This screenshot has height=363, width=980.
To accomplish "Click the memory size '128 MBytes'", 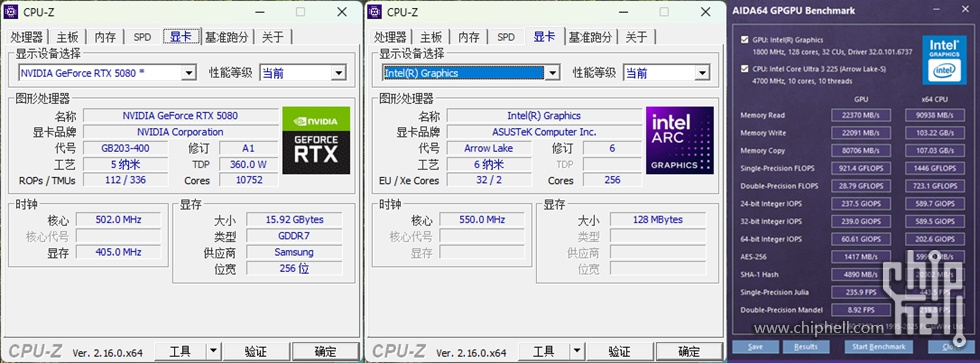I will click(x=658, y=220).
